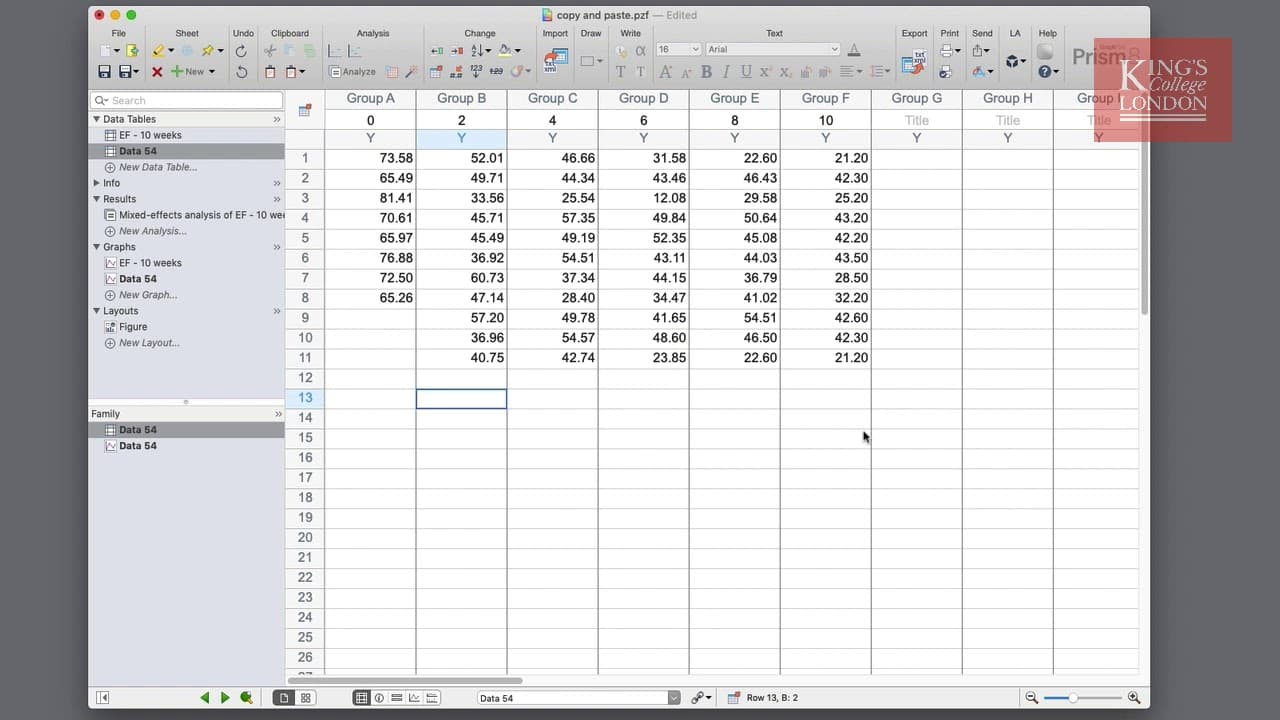
Task: Click the Import XML icon
Action: tap(555, 61)
